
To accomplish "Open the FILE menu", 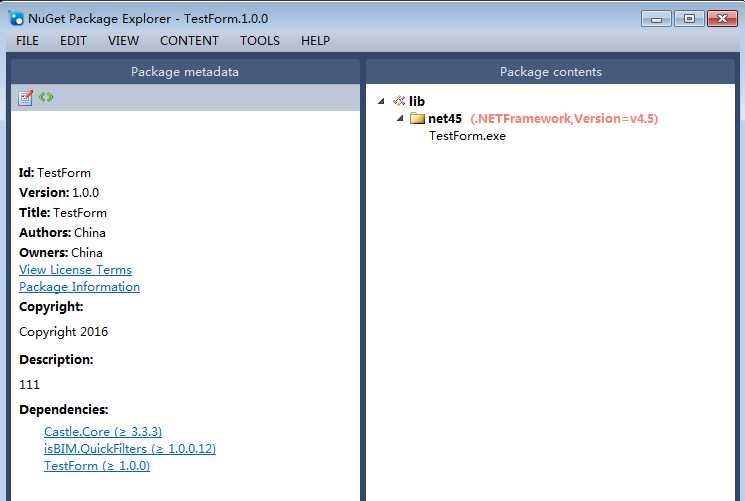I will point(27,41).
